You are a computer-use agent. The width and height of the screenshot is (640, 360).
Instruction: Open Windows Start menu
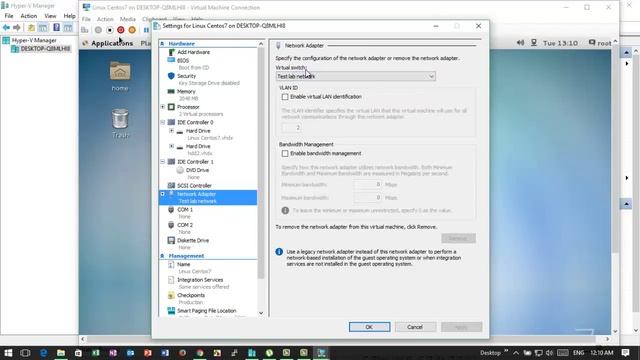[8, 353]
